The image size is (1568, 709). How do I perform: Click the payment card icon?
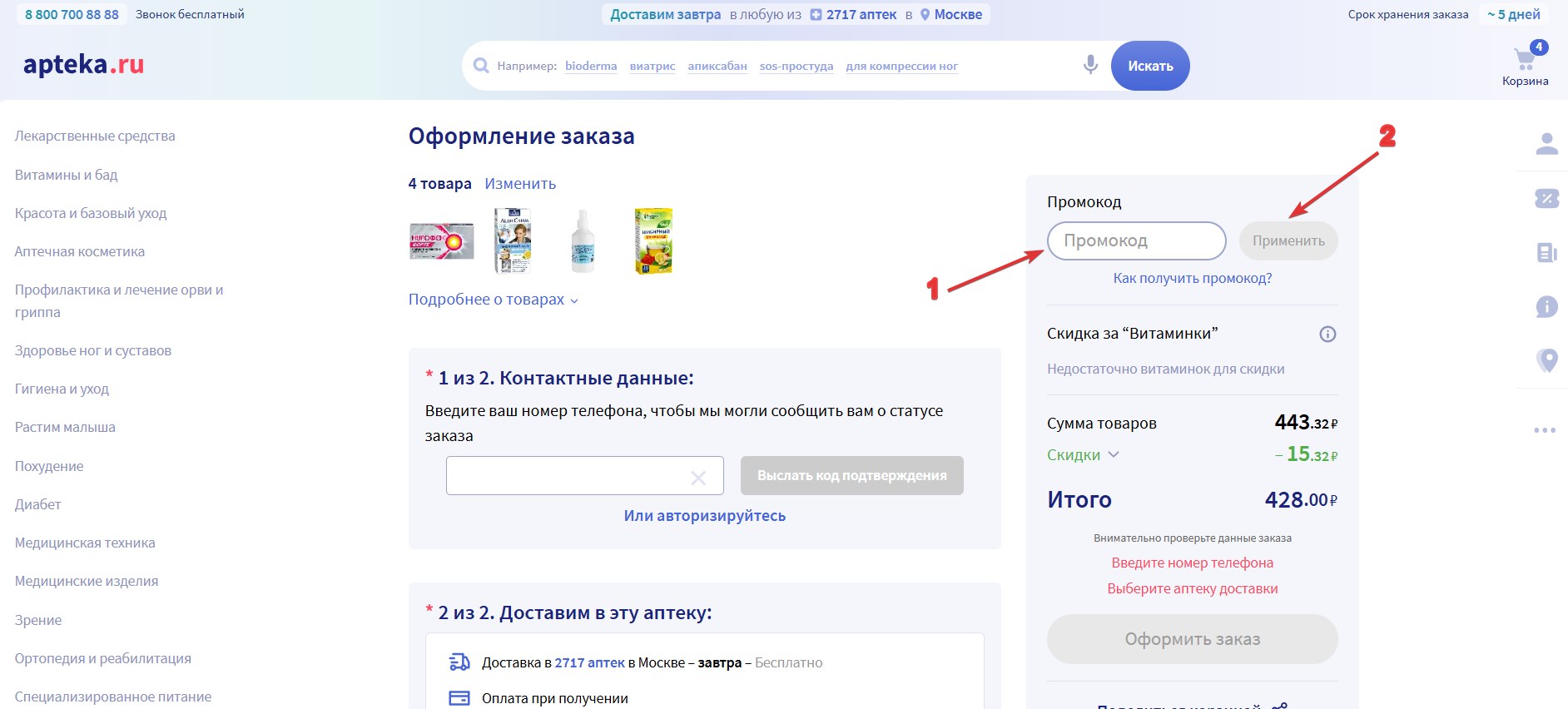[x=459, y=698]
